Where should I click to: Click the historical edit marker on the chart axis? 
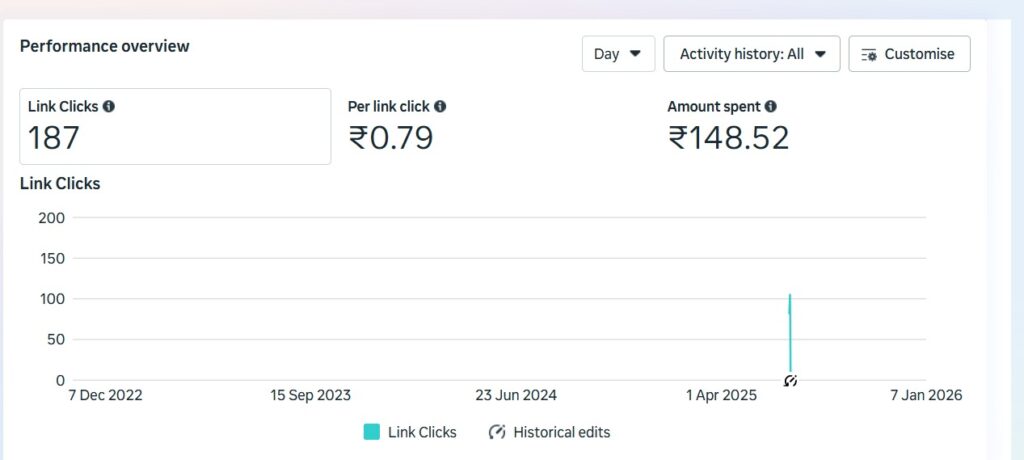790,380
